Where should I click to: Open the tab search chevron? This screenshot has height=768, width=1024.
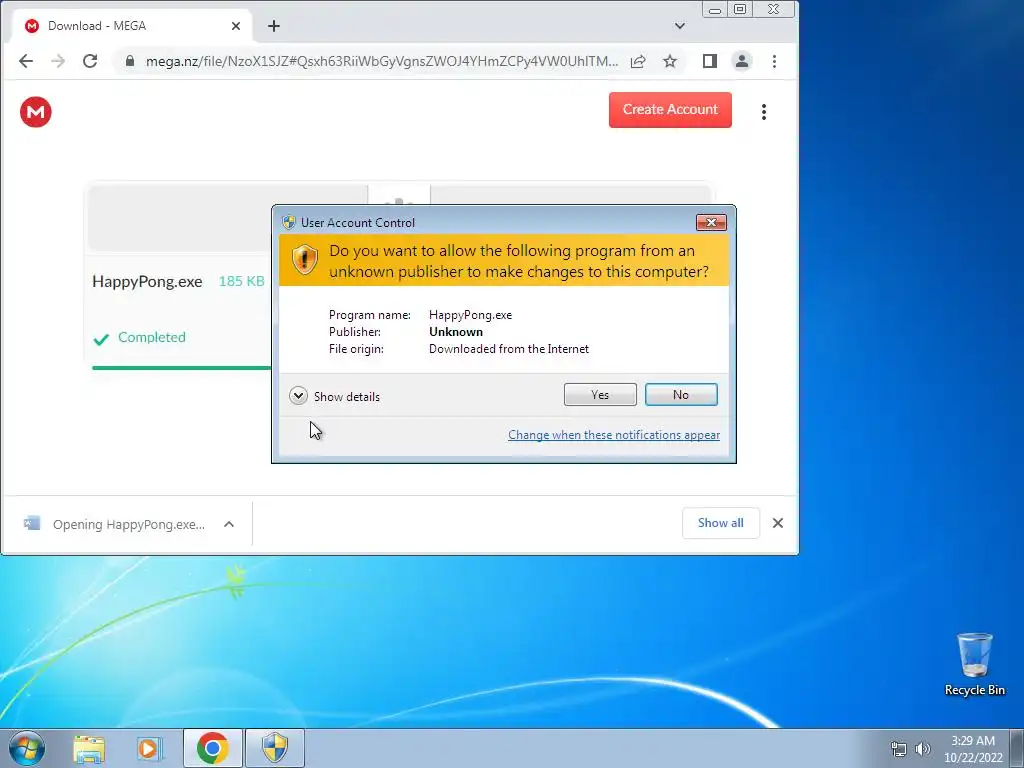click(680, 26)
